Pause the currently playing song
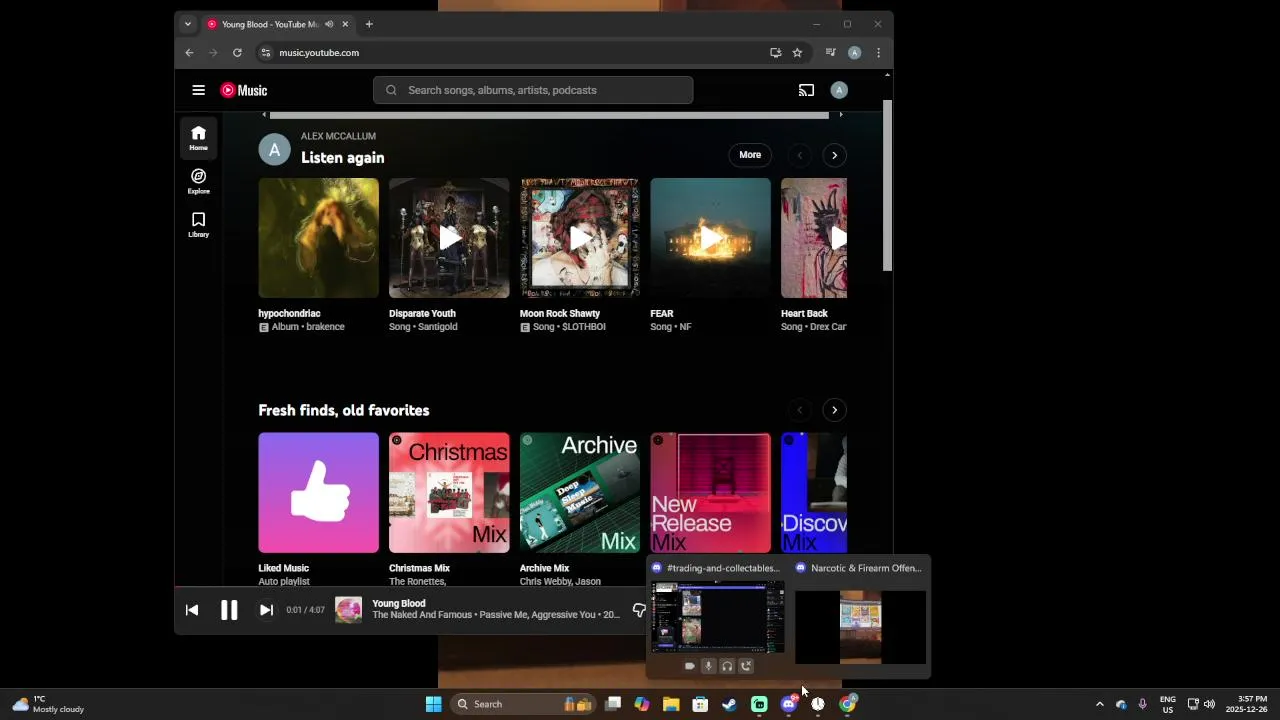The width and height of the screenshot is (1280, 720). pyautogui.click(x=229, y=610)
